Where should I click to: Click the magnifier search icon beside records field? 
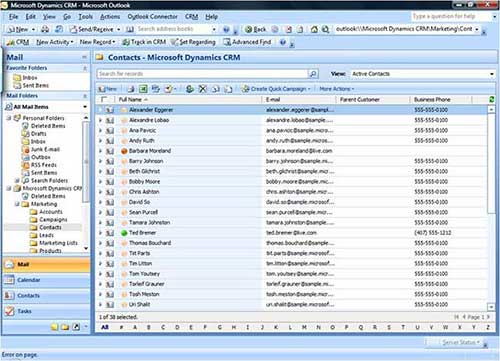(313, 74)
